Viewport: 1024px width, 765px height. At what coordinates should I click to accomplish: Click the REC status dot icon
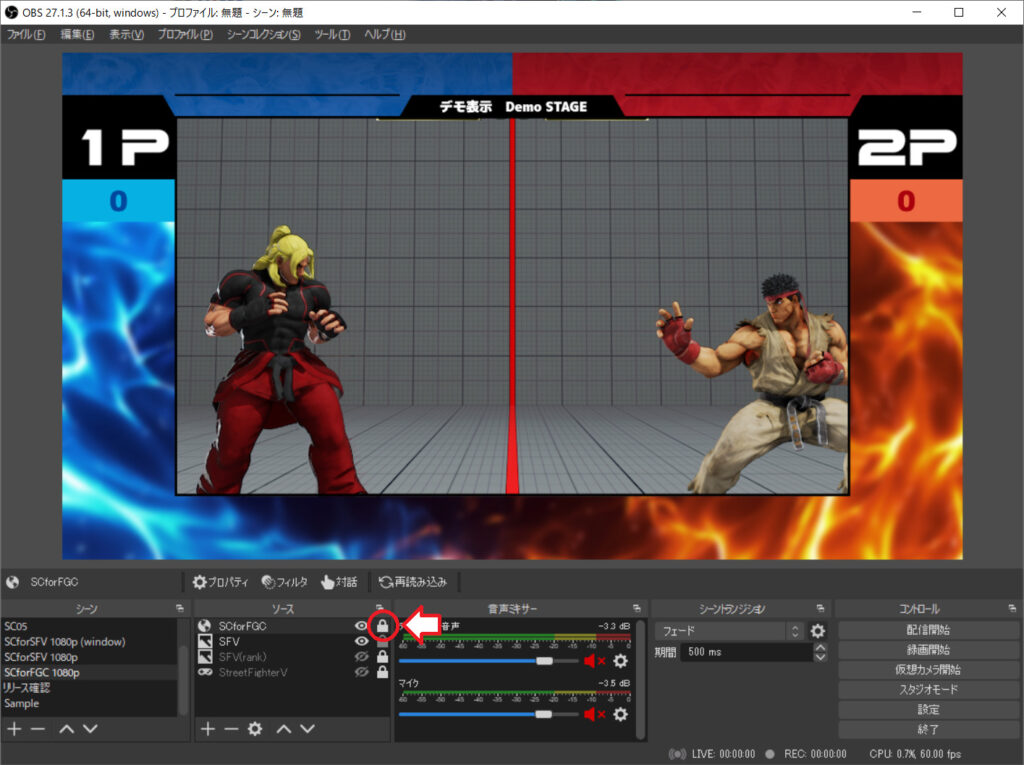click(x=770, y=754)
